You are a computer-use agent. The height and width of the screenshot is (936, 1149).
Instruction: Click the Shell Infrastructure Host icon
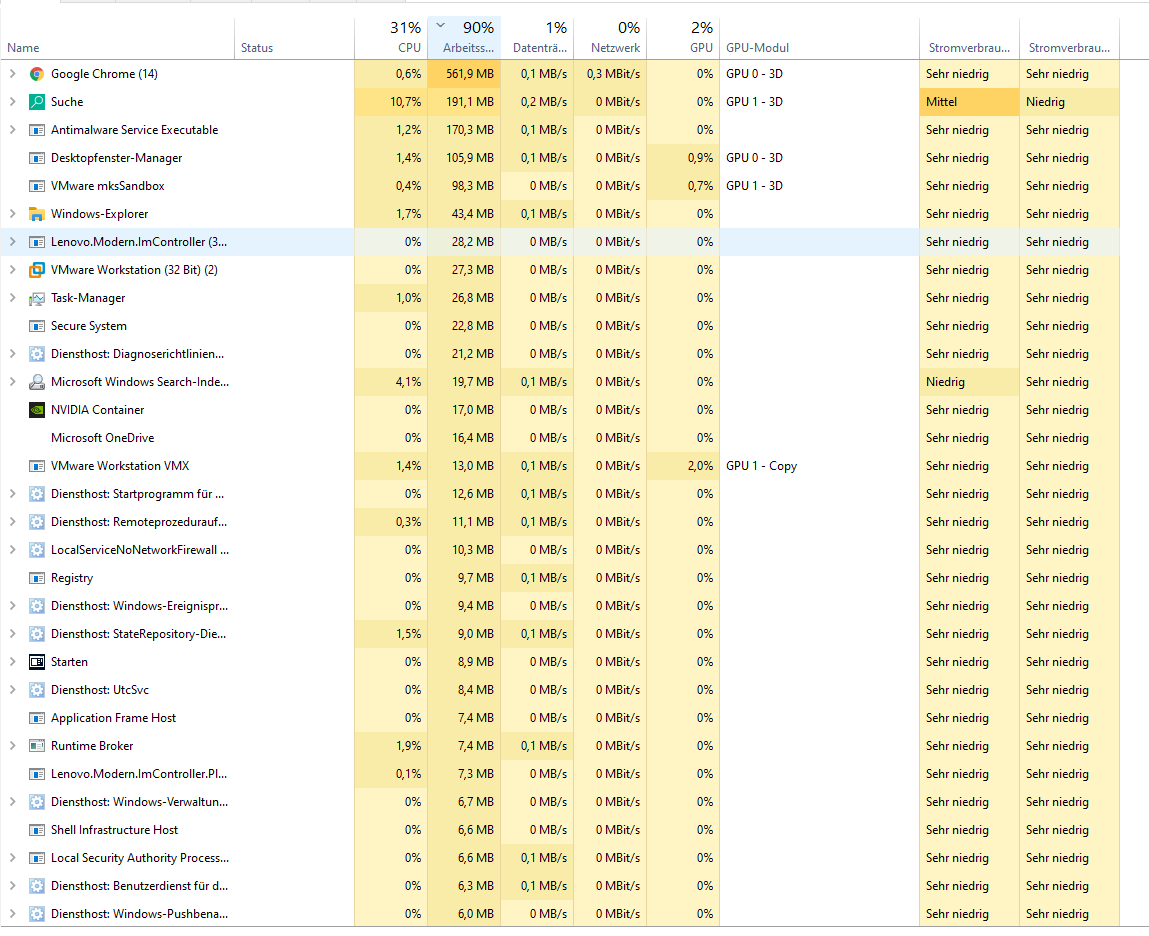(37, 830)
